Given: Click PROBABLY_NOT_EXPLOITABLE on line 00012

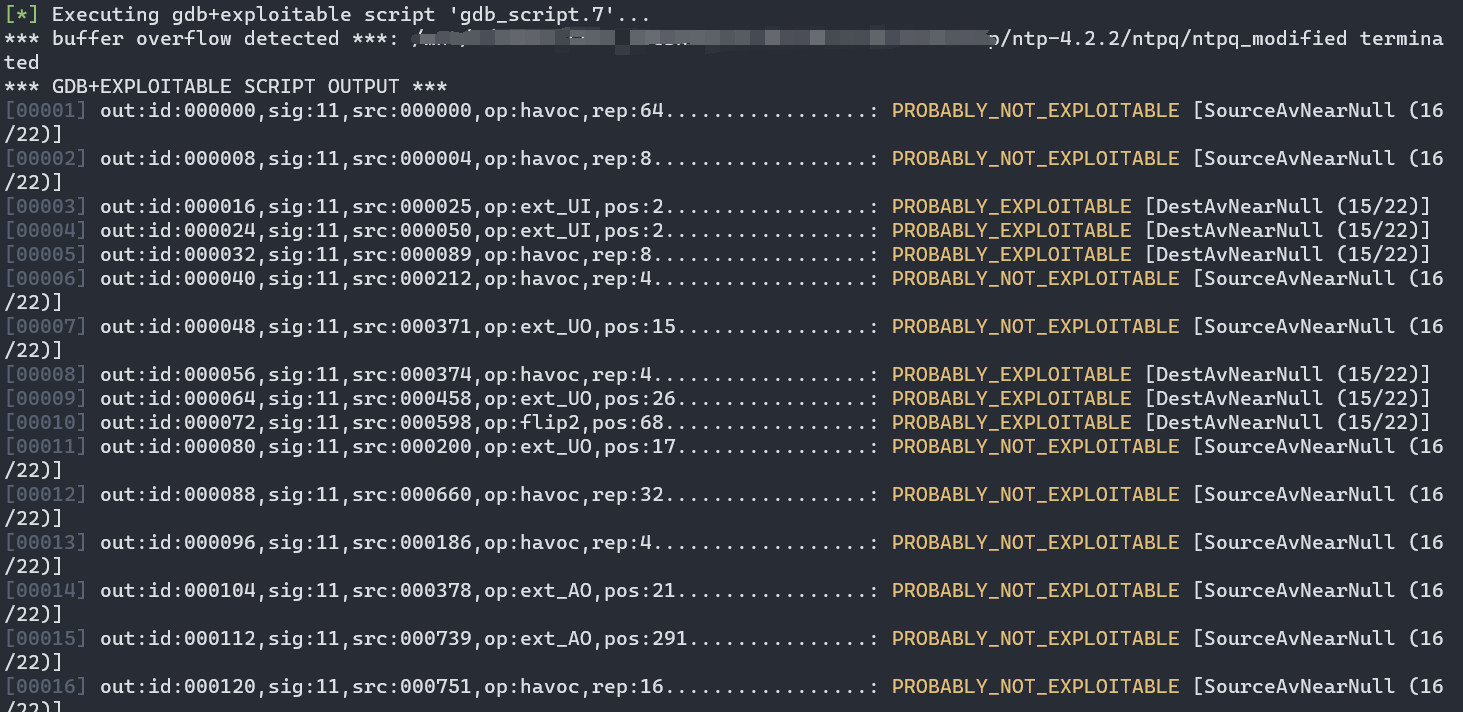Looking at the screenshot, I should [1036, 495].
